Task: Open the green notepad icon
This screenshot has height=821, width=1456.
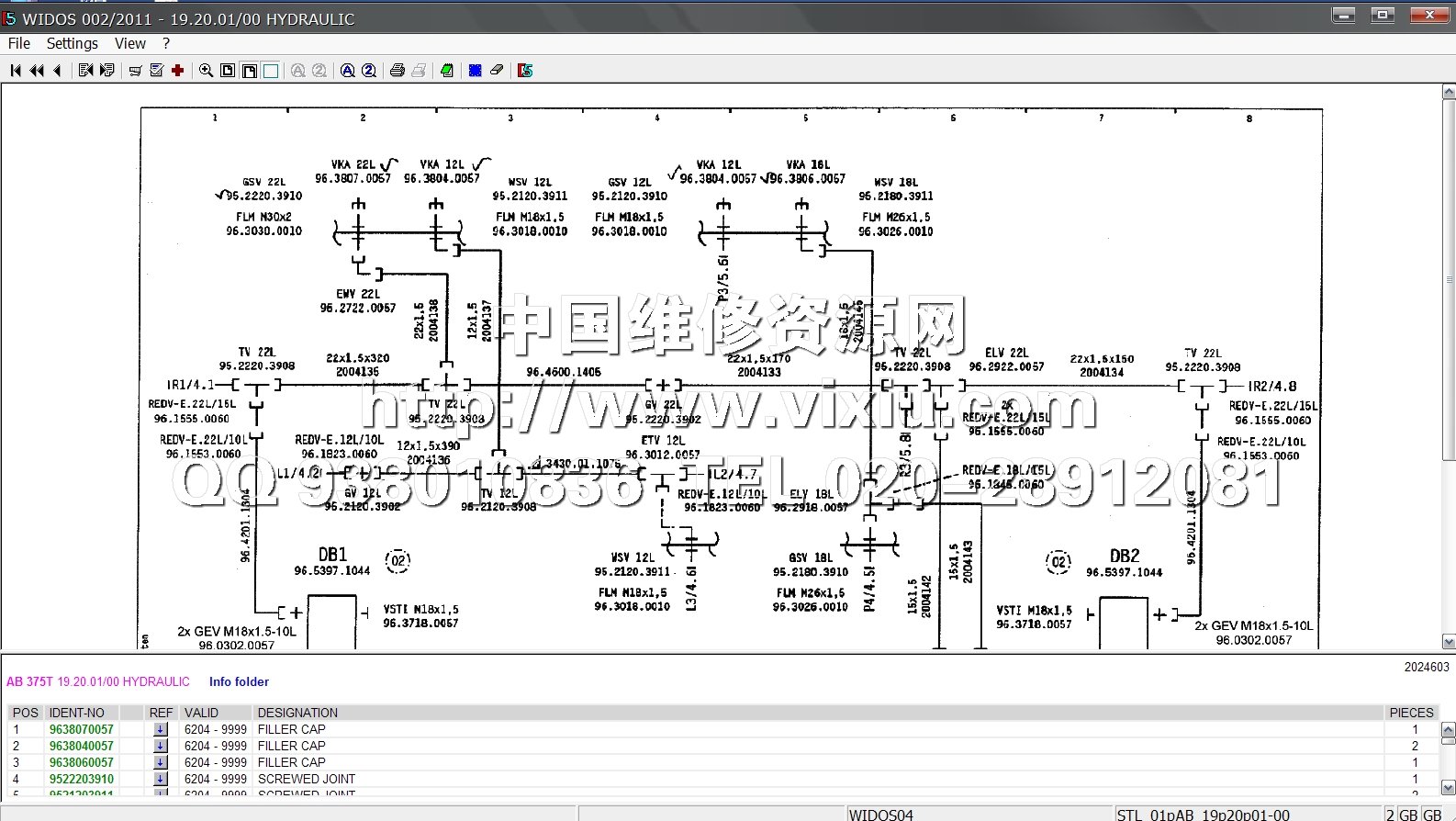Action: (x=447, y=71)
